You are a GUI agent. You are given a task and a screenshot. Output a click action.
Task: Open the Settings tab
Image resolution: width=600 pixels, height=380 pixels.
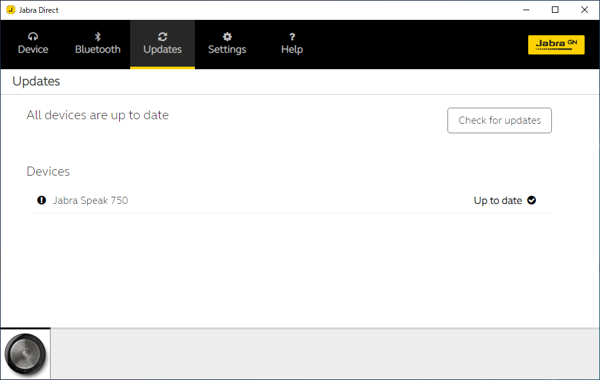[227, 44]
